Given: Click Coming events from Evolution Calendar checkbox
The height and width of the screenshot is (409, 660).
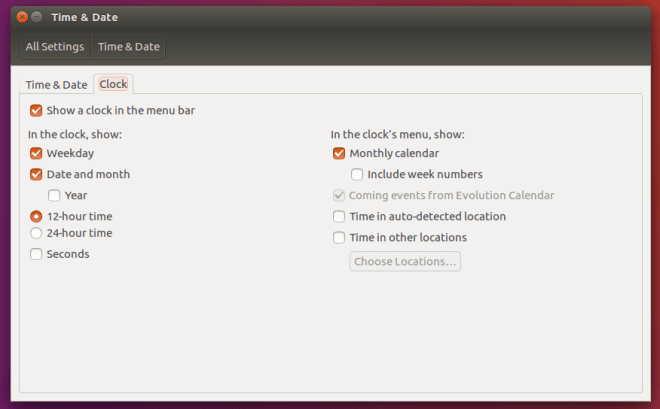Looking at the screenshot, I should pyautogui.click(x=340, y=195).
